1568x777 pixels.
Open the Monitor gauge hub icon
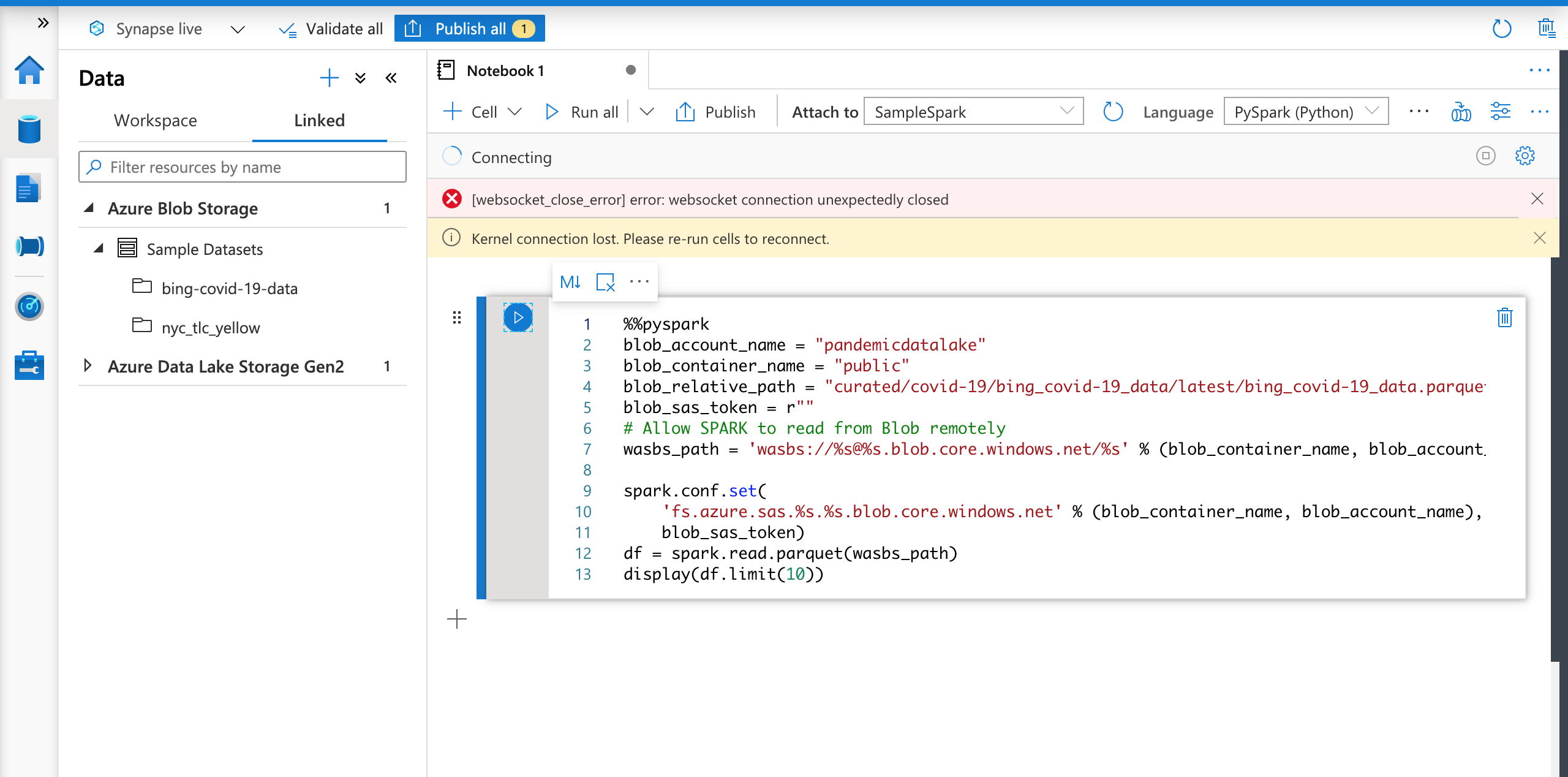(29, 306)
